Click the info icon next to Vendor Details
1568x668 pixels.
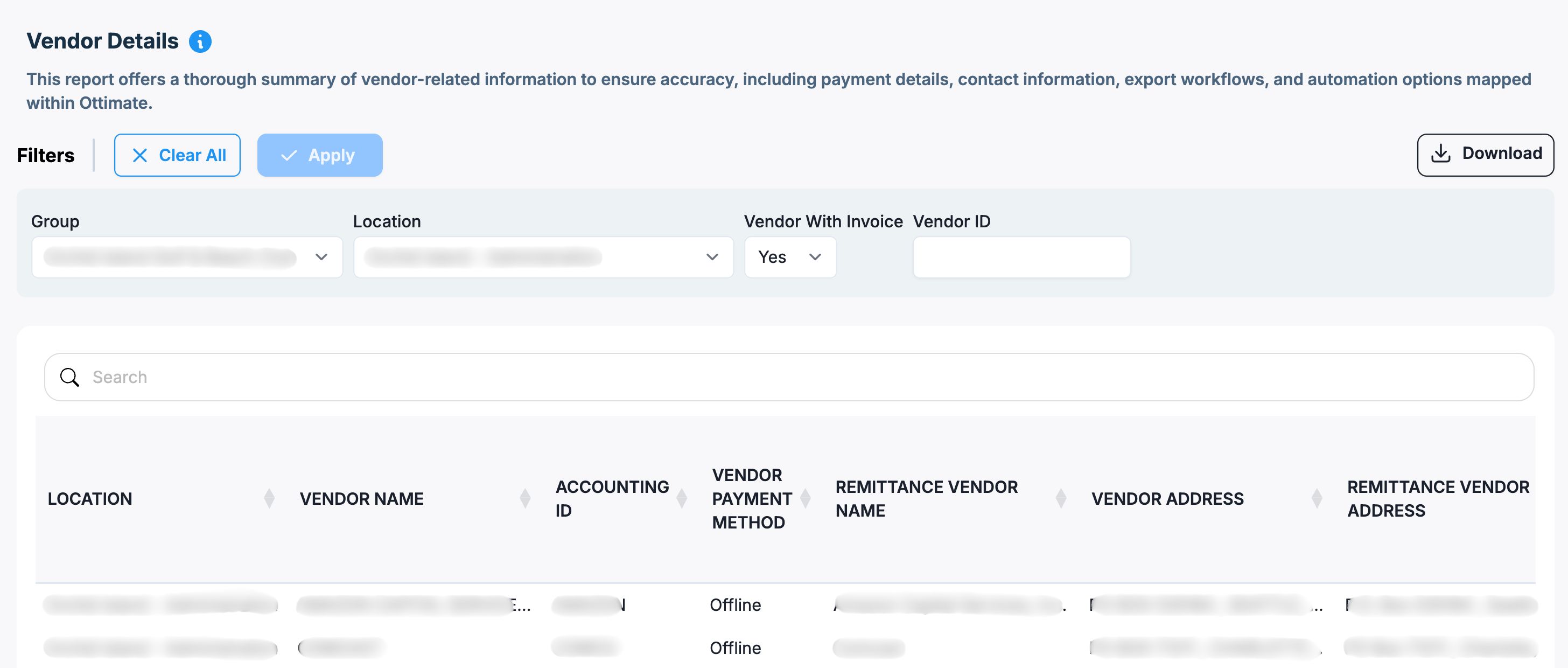pos(201,41)
